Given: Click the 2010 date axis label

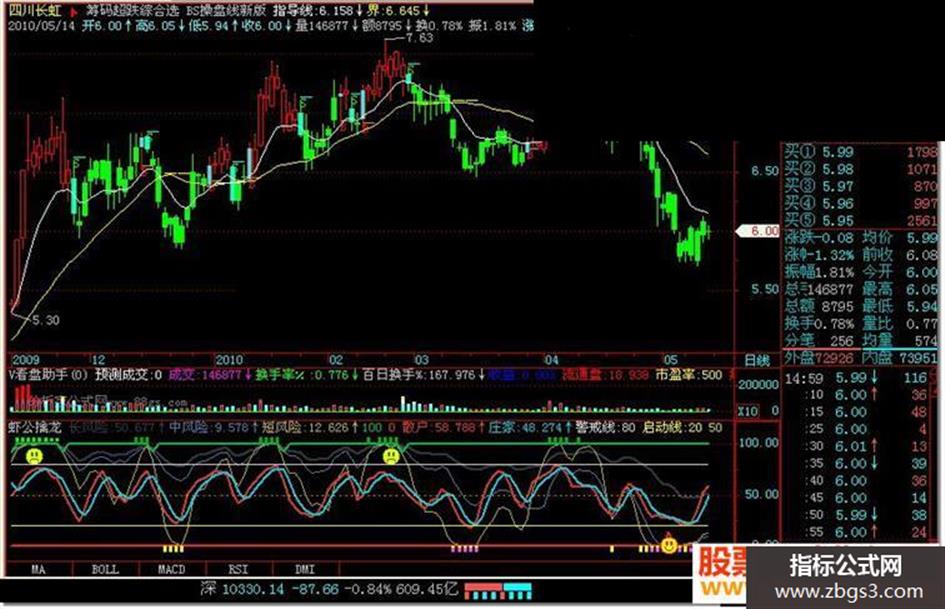Looking at the screenshot, I should [x=229, y=361].
